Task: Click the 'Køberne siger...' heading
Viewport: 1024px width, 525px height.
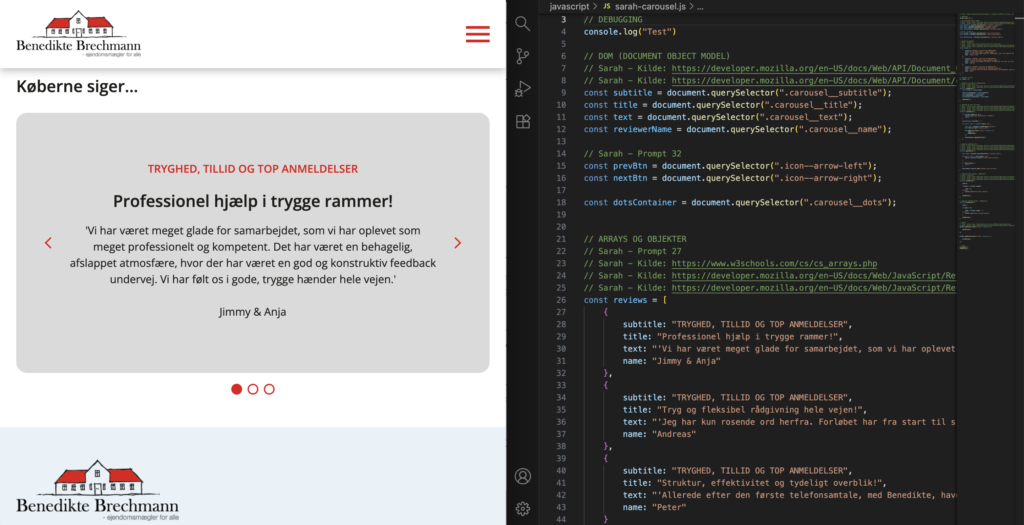Action: [77, 86]
